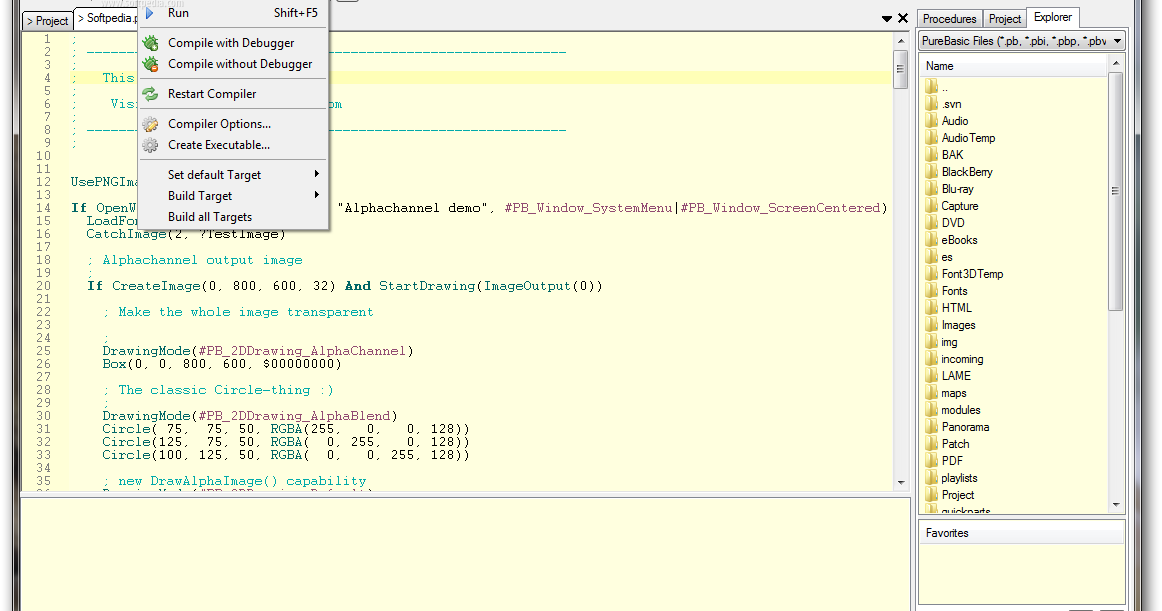
Task: Click the folder icon beside es
Action: (932, 257)
